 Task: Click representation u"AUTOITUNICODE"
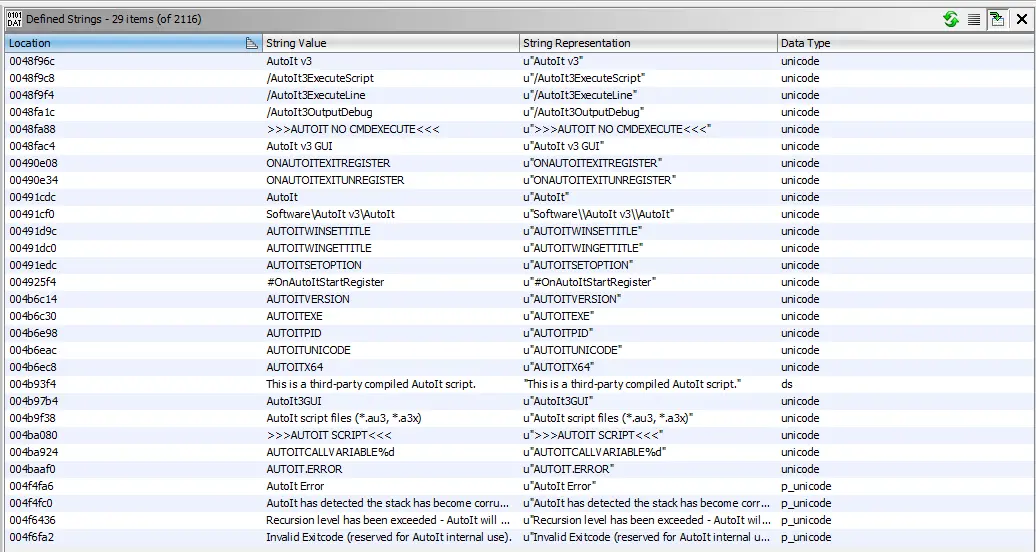pos(572,350)
